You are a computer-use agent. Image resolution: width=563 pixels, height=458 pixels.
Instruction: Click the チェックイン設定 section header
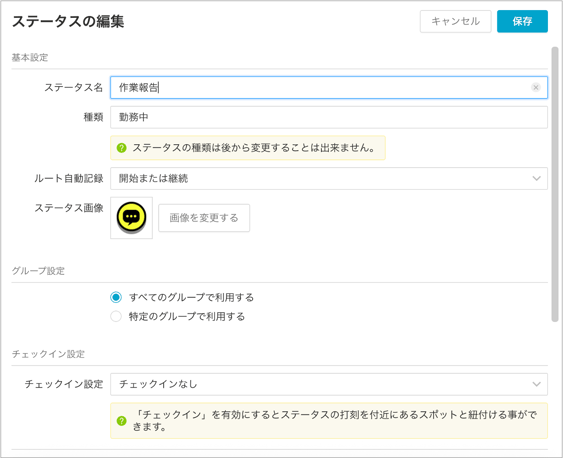click(x=48, y=354)
